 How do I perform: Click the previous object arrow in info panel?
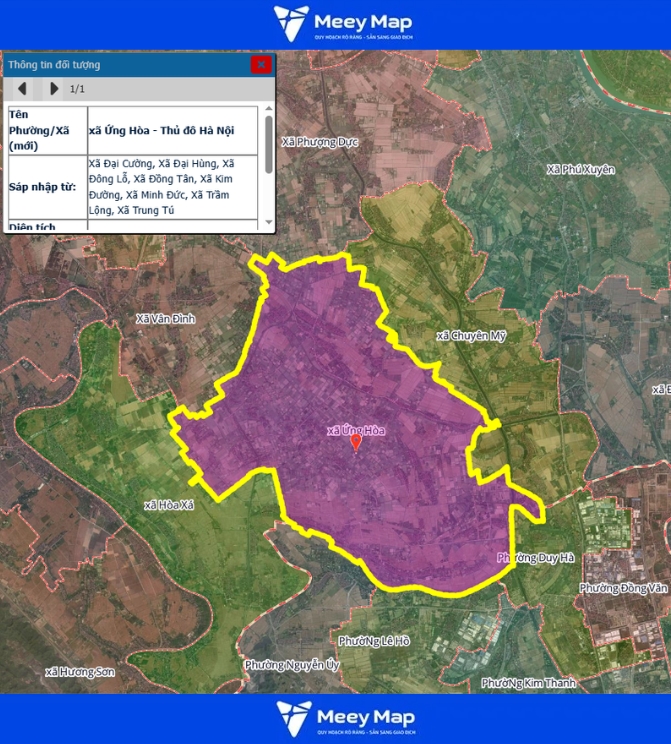tap(22, 89)
